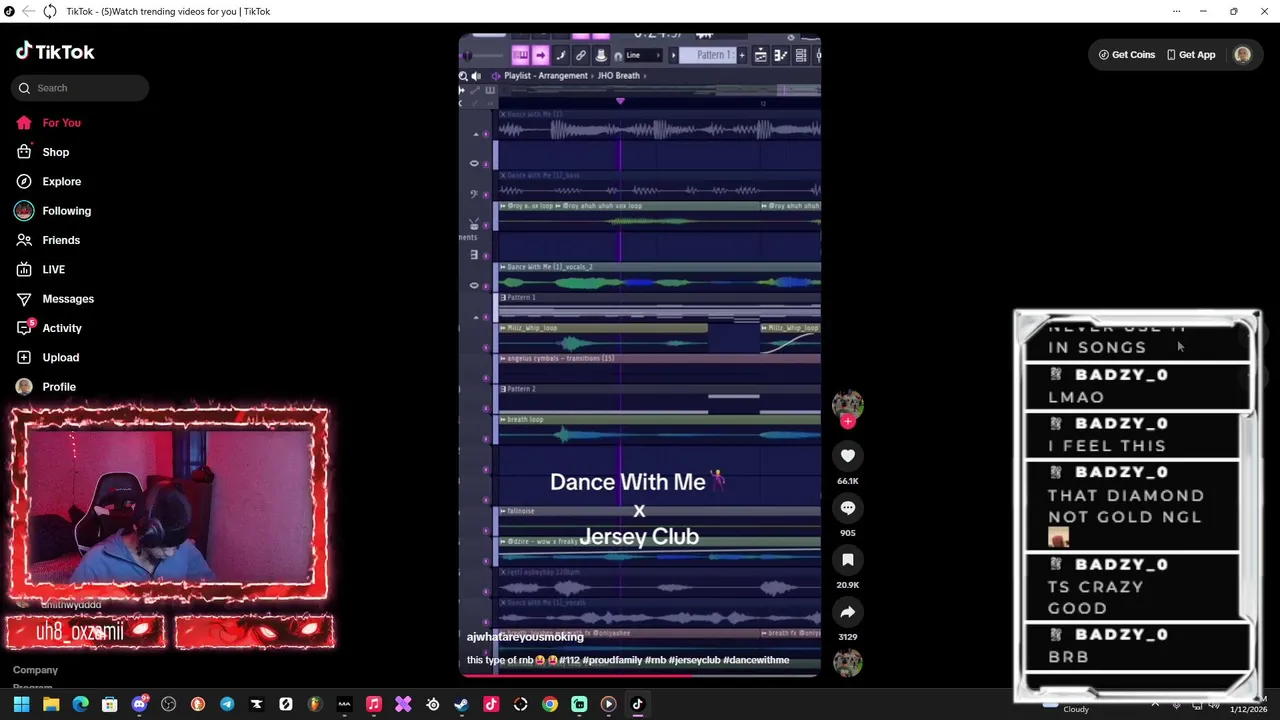The width and height of the screenshot is (1280, 720).
Task: Open the #jerseyclub hashtag
Action: [x=694, y=660]
